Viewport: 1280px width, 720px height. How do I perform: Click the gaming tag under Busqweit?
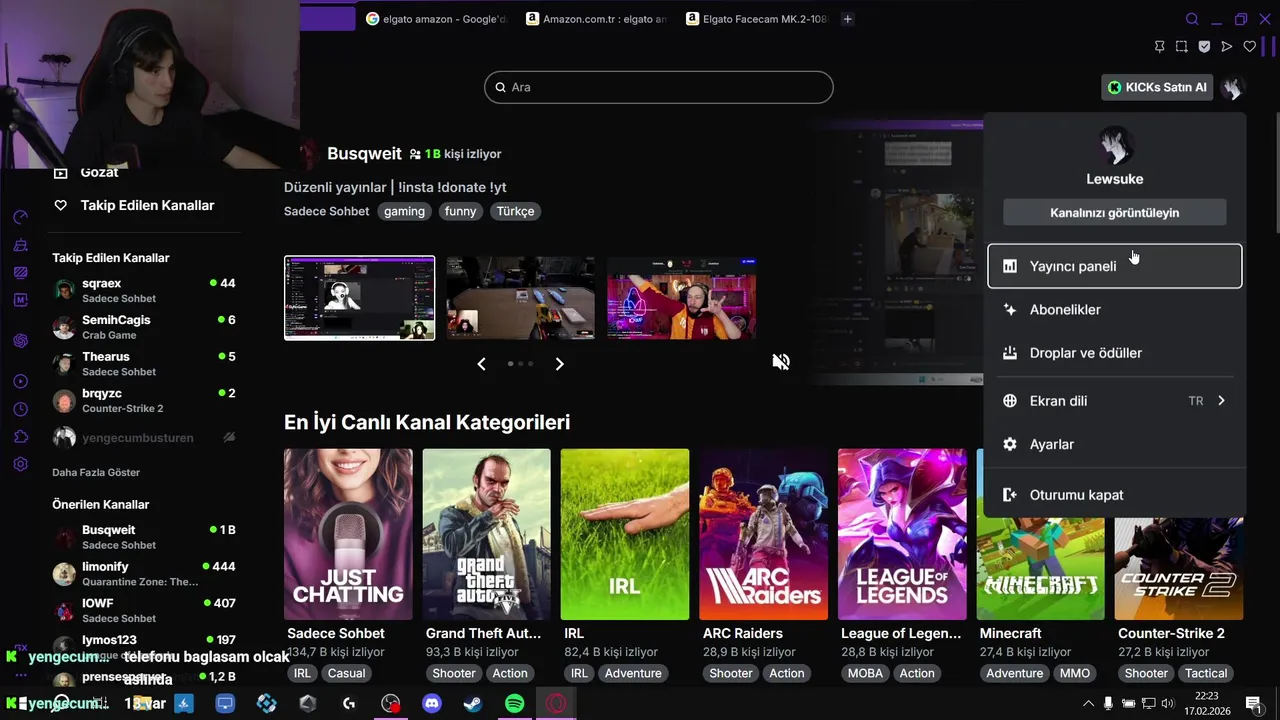[405, 211]
